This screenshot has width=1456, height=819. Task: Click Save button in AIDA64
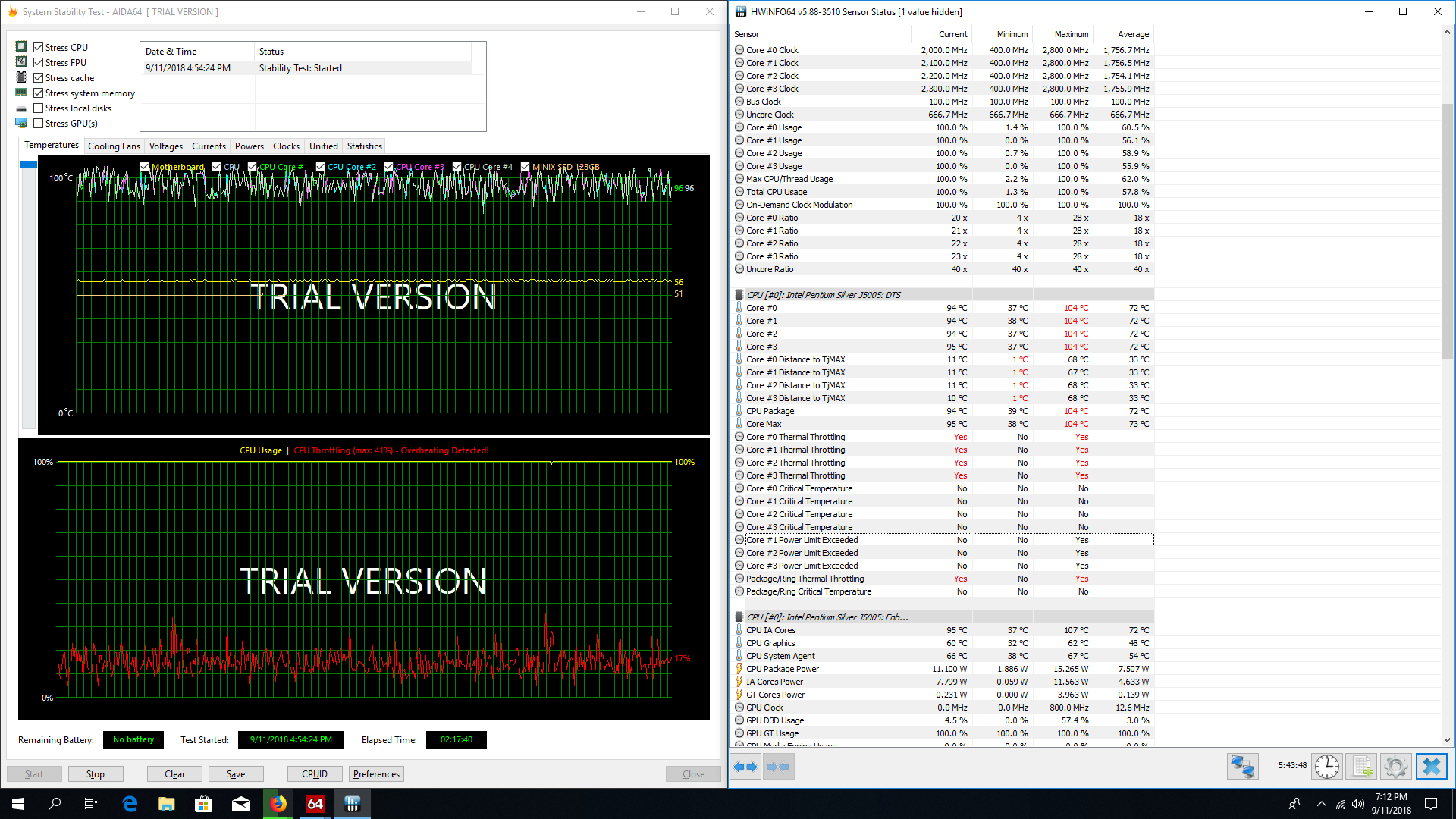(x=236, y=773)
